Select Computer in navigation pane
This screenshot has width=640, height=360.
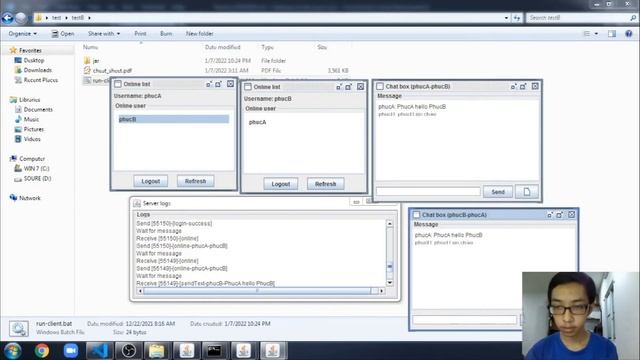[31, 159]
